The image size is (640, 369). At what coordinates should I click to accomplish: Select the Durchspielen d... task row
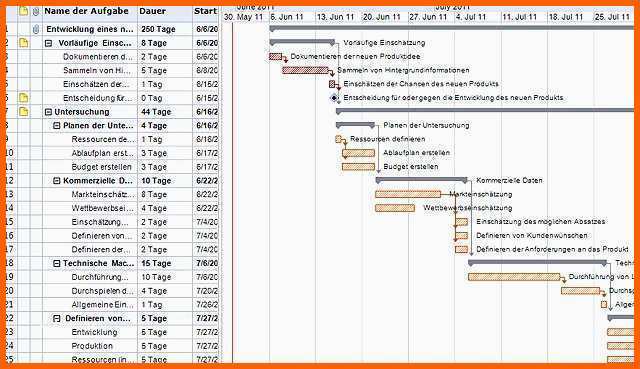[x=102, y=291]
